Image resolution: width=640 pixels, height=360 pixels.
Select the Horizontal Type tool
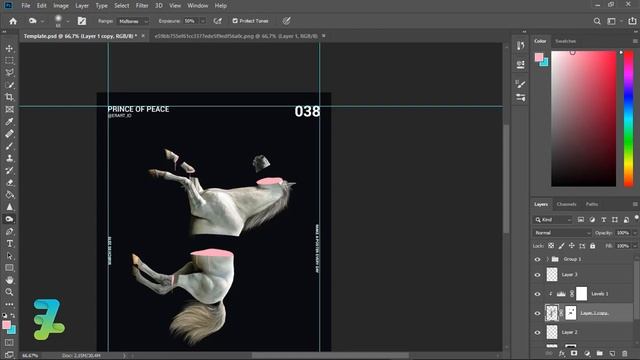click(9, 244)
